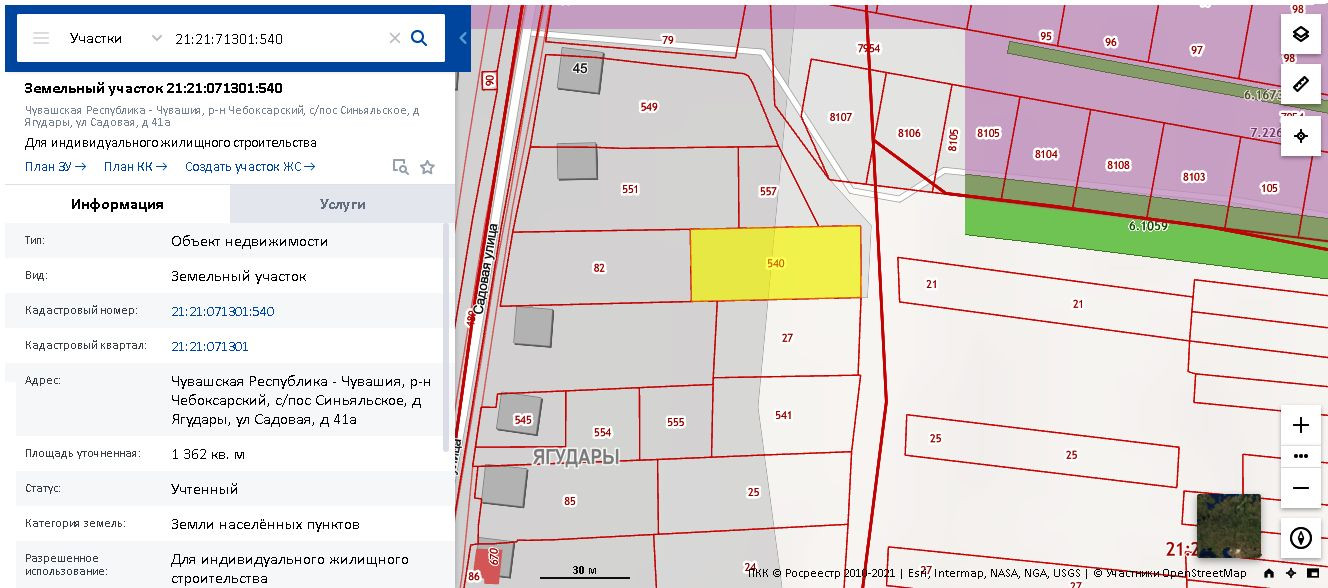Click parcel label 8107 on the map

(841, 117)
